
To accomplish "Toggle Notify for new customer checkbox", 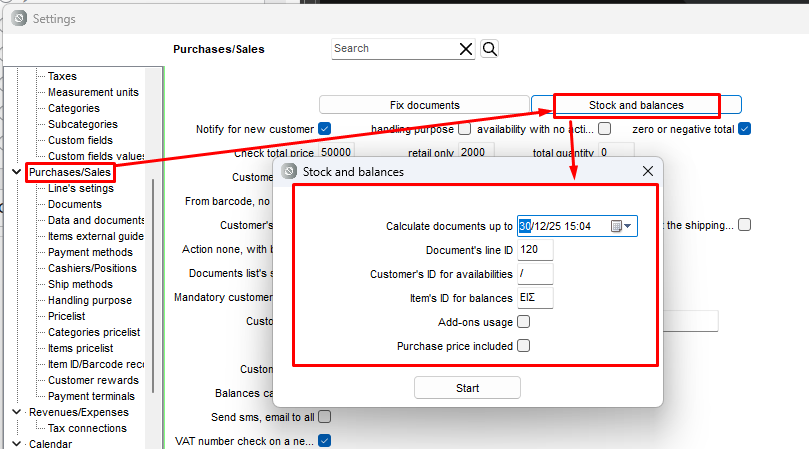I will (324, 129).
